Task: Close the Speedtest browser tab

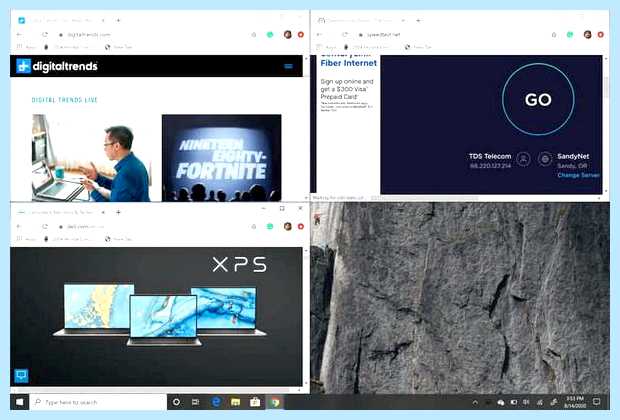Action: 403,20
